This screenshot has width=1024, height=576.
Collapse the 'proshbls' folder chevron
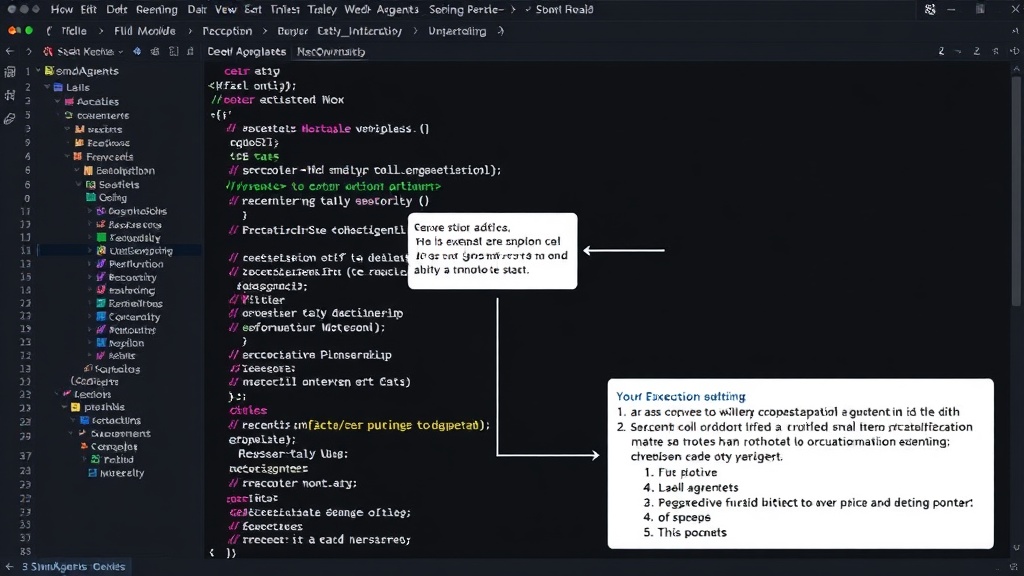pos(65,407)
